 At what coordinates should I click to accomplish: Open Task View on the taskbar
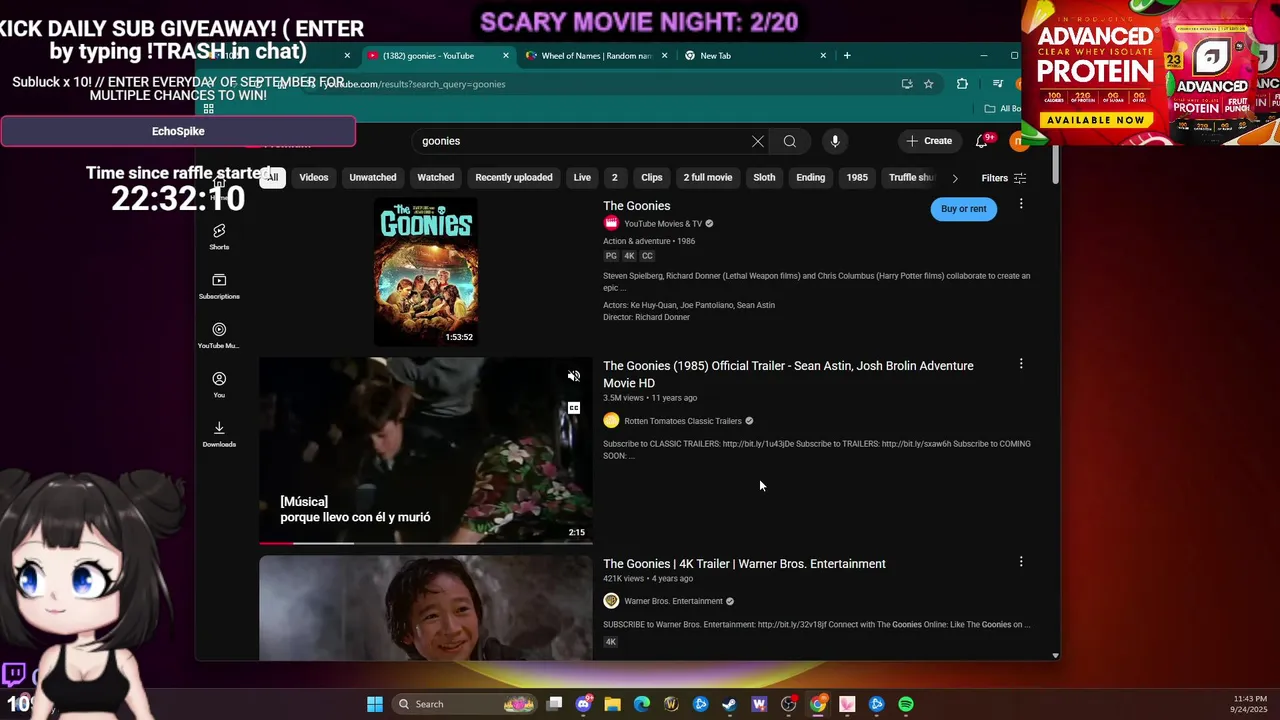pyautogui.click(x=555, y=704)
